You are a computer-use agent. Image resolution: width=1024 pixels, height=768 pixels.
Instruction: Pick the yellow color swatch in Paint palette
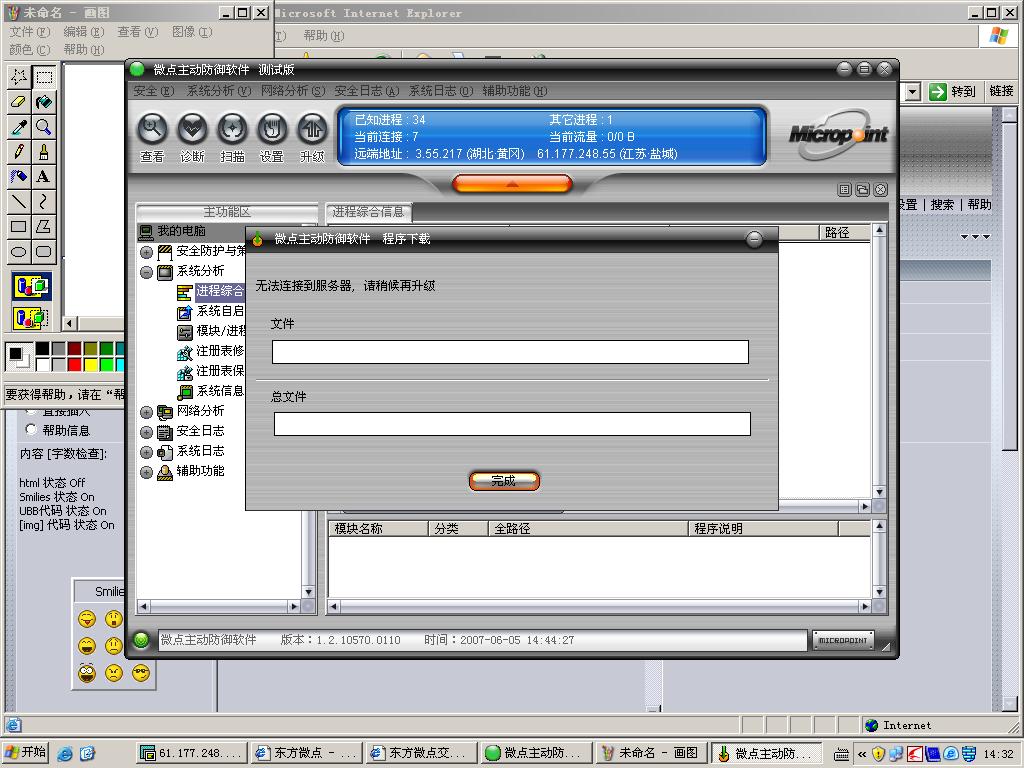(x=91, y=364)
